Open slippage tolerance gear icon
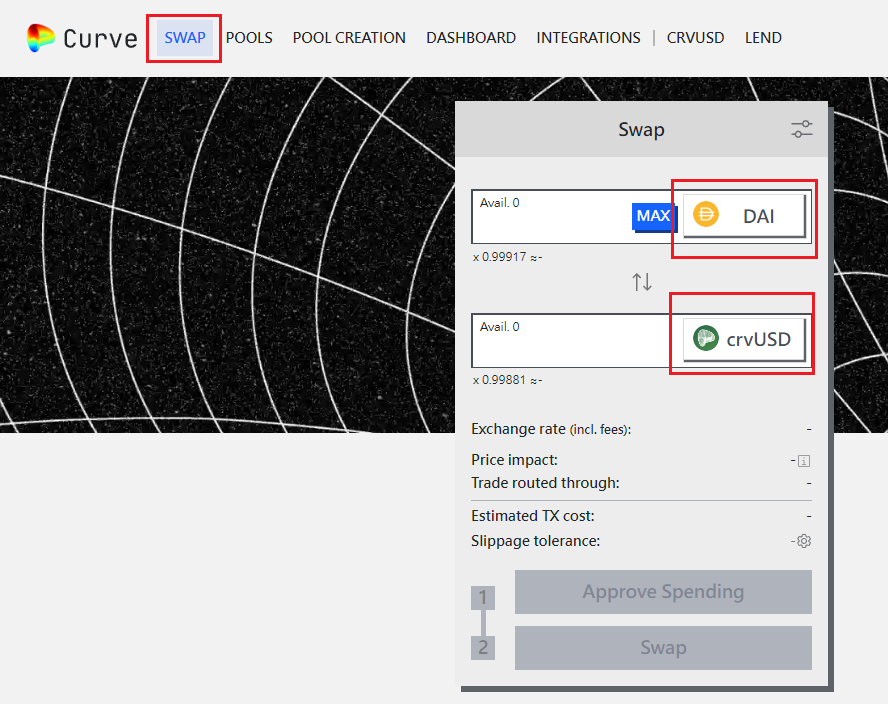Screen dimensions: 888x704 tap(804, 541)
